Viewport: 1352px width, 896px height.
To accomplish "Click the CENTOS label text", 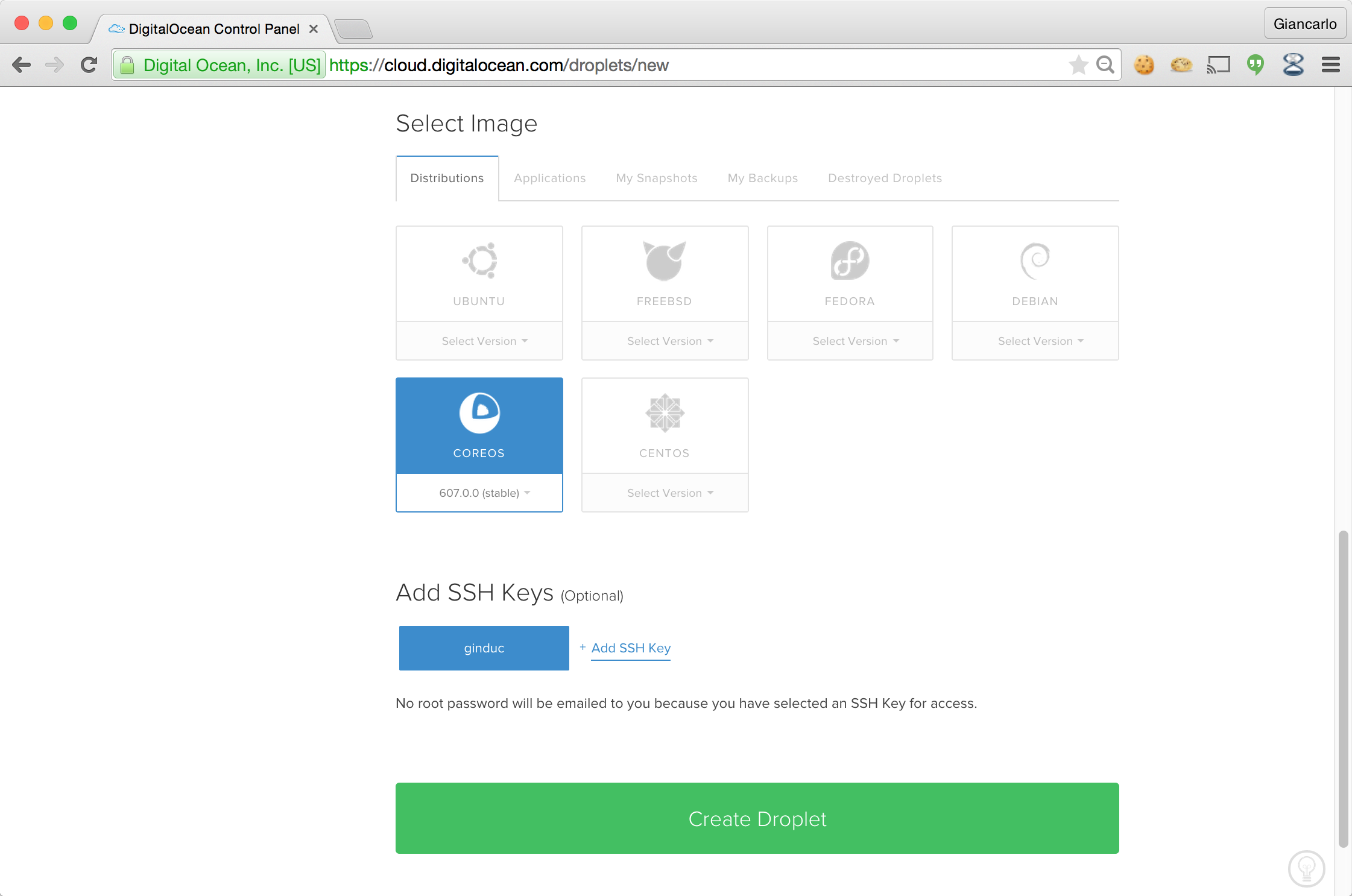I will pyautogui.click(x=664, y=453).
